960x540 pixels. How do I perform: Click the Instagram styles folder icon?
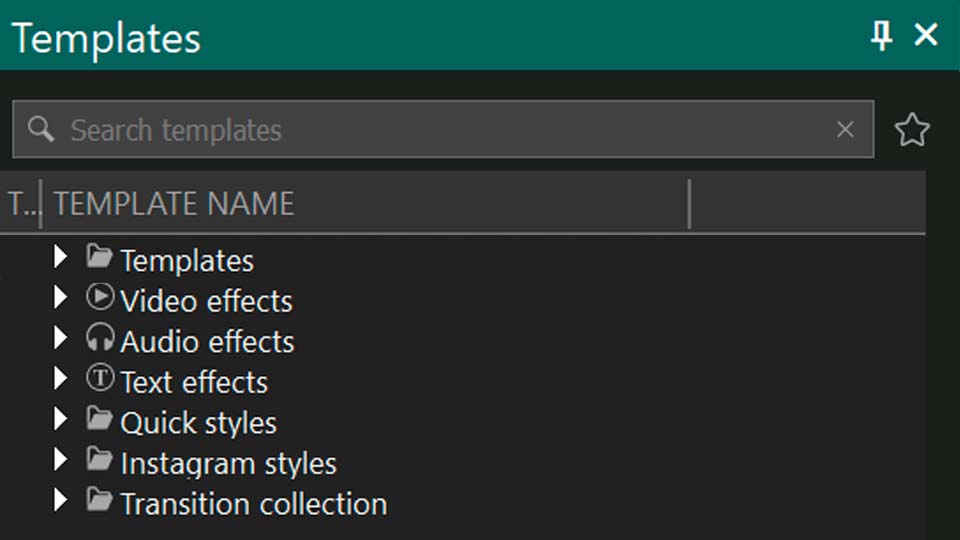pyautogui.click(x=99, y=459)
